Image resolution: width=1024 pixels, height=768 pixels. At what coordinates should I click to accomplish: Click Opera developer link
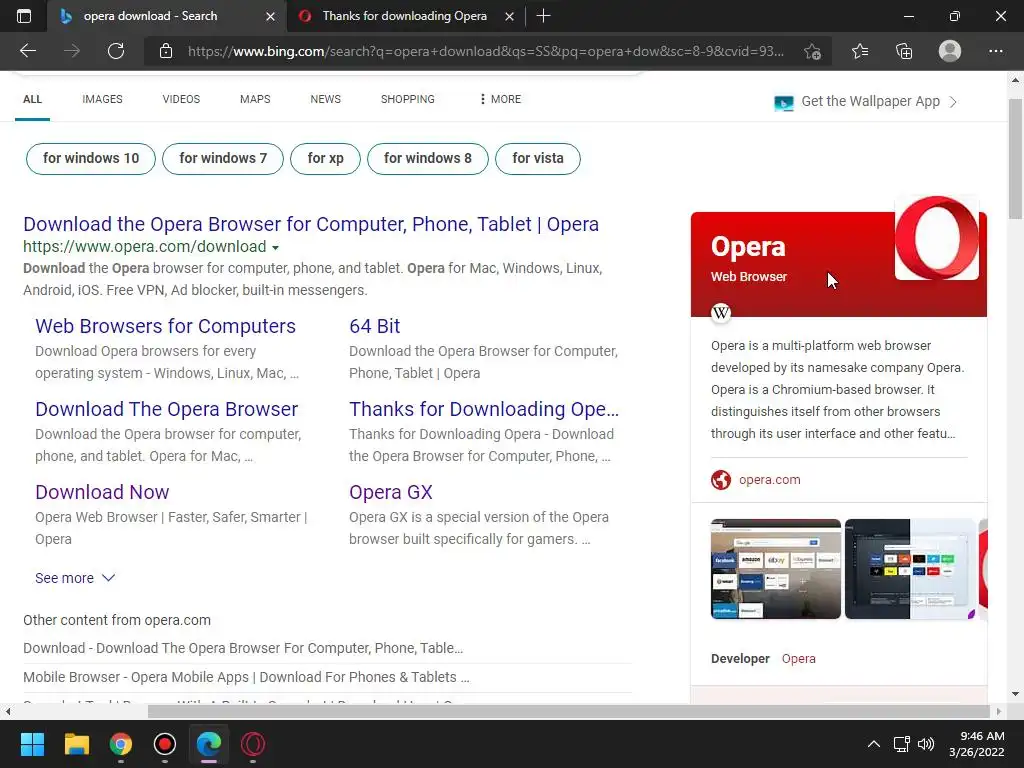(x=799, y=658)
